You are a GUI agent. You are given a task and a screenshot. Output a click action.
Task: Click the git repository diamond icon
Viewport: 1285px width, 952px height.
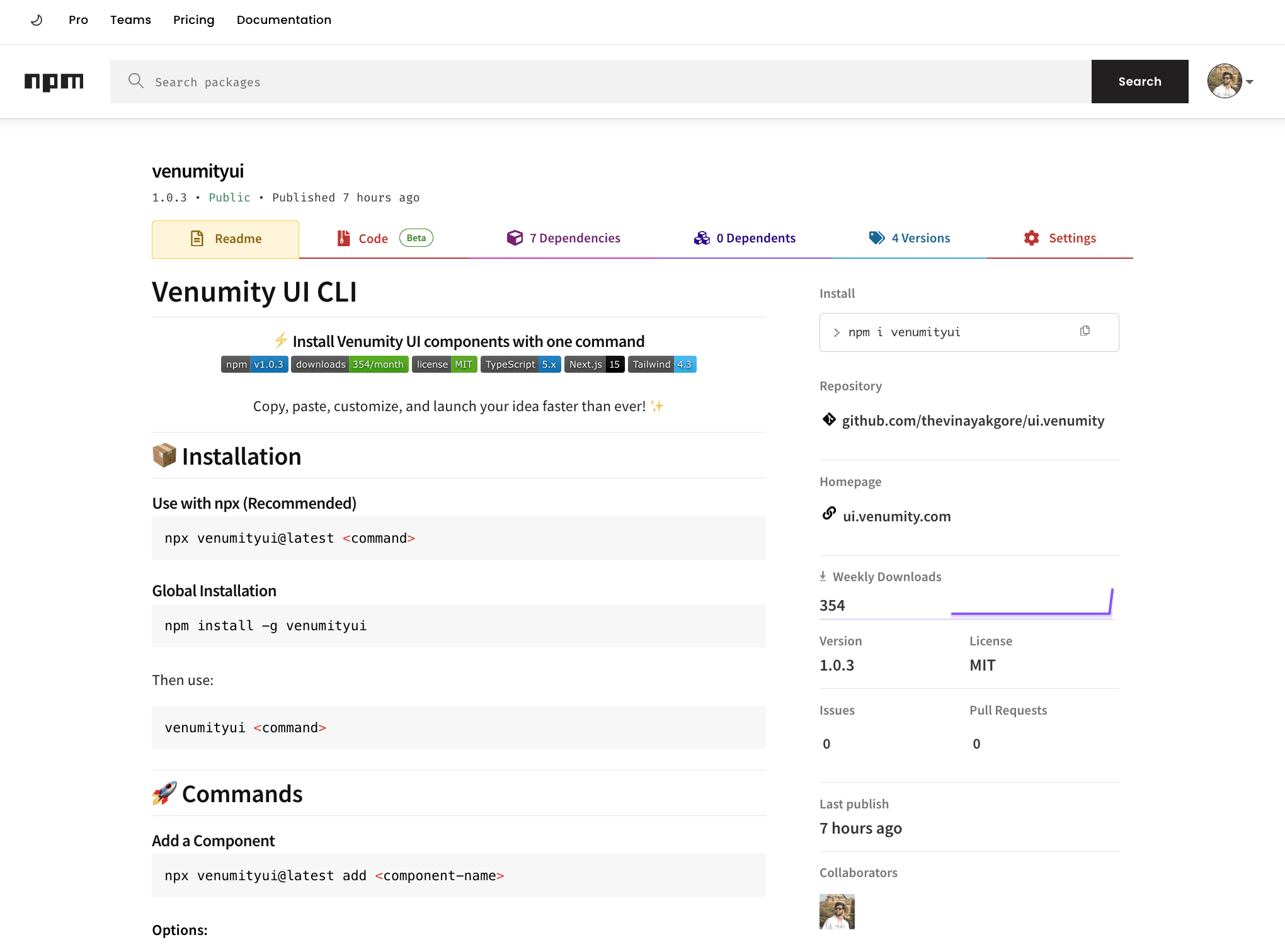829,419
